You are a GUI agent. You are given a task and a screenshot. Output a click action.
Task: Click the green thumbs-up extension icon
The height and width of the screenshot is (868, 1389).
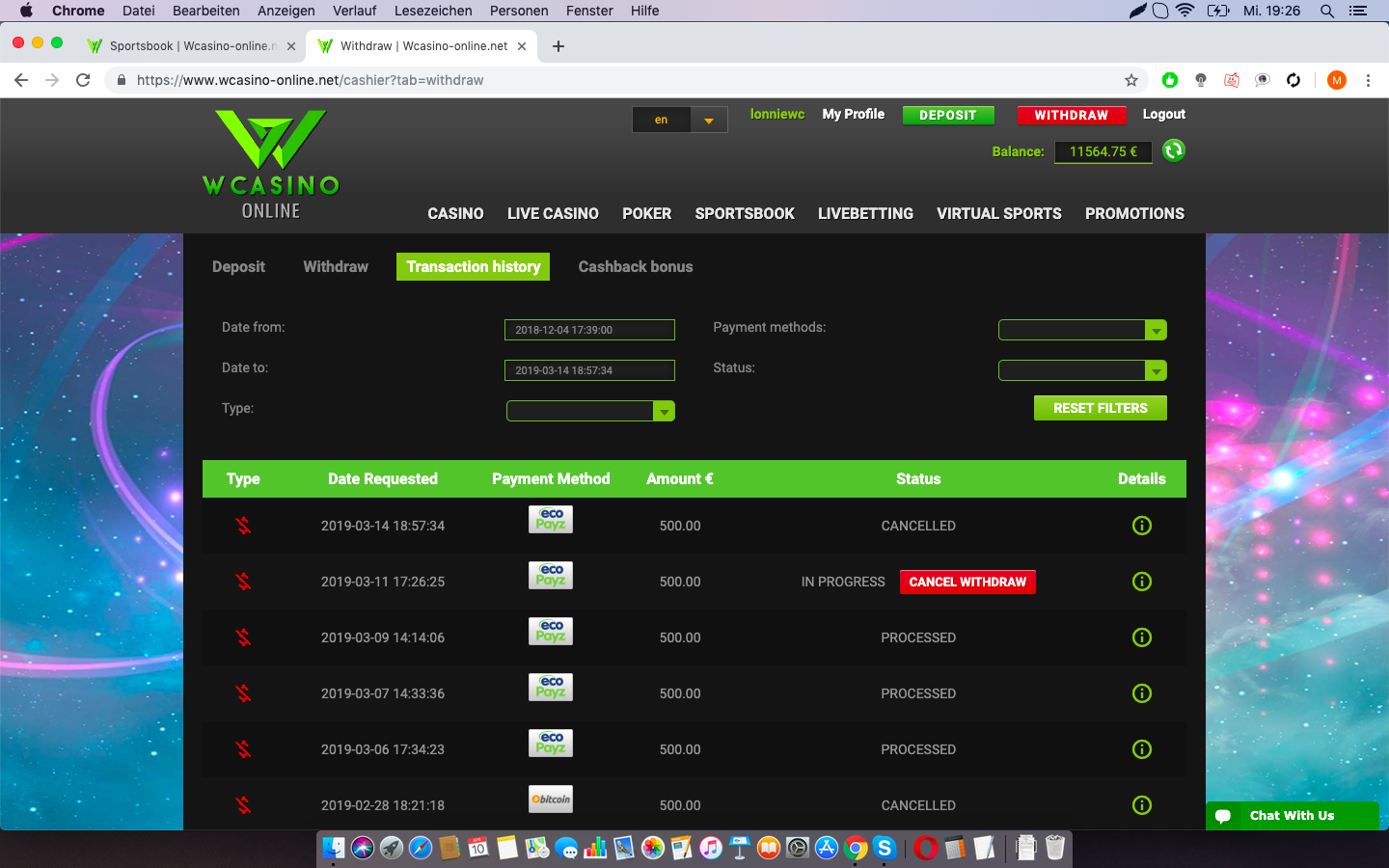[x=1170, y=80]
